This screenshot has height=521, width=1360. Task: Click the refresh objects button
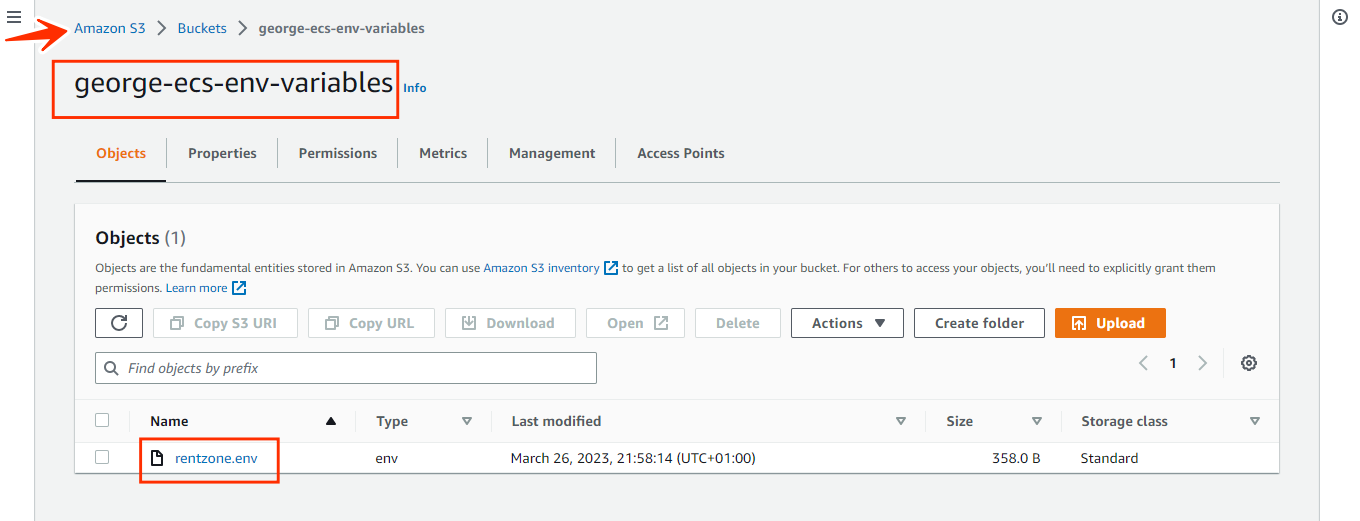(119, 323)
